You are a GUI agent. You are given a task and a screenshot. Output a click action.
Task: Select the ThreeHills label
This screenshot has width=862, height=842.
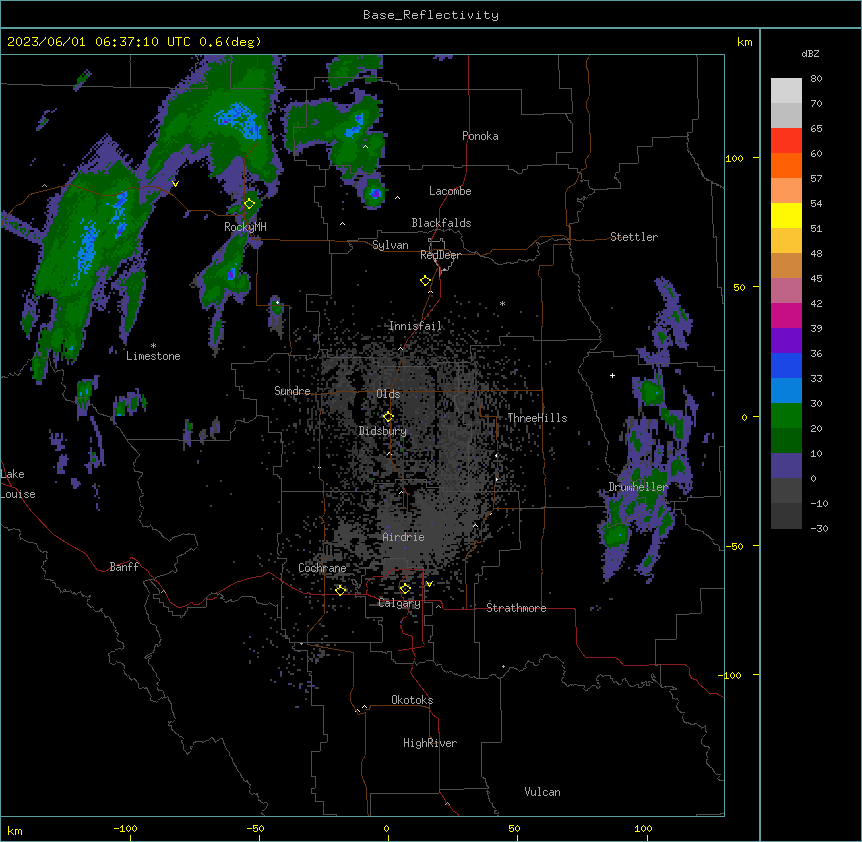[x=537, y=418]
